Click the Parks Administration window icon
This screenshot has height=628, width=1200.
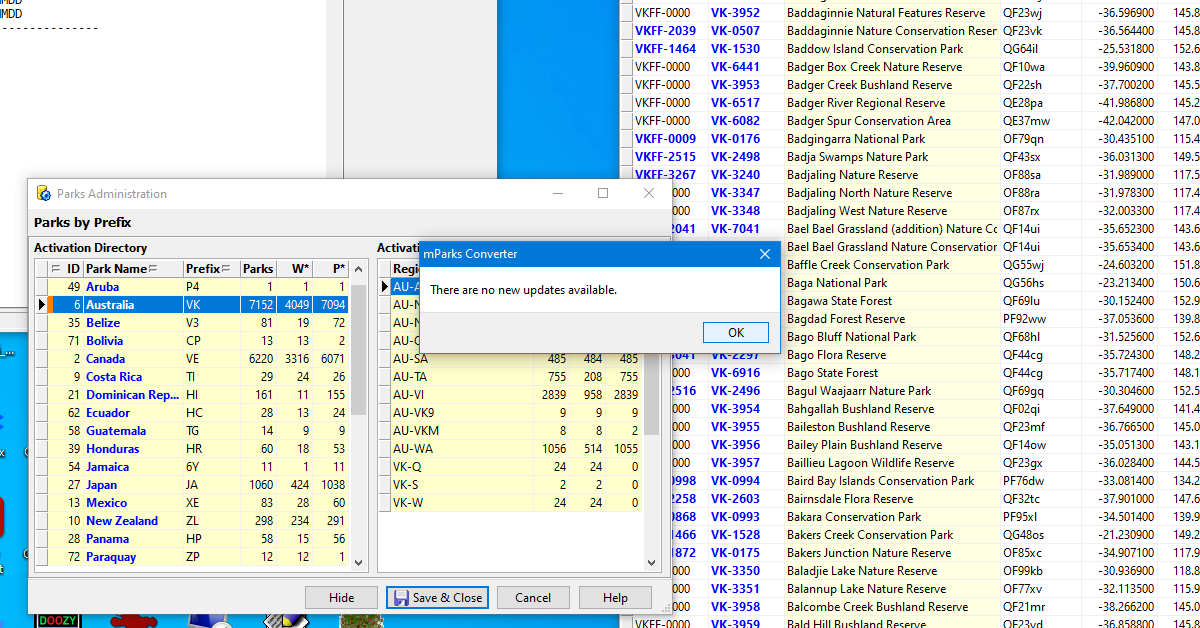[43, 194]
